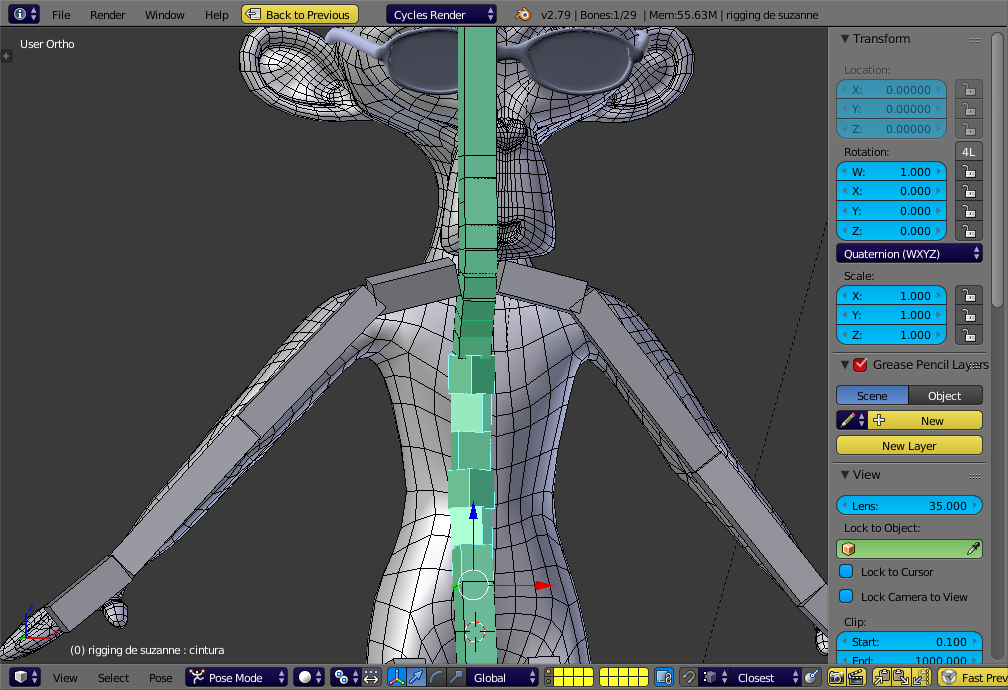Open the Window menu
The width and height of the screenshot is (1008, 690).
(165, 14)
